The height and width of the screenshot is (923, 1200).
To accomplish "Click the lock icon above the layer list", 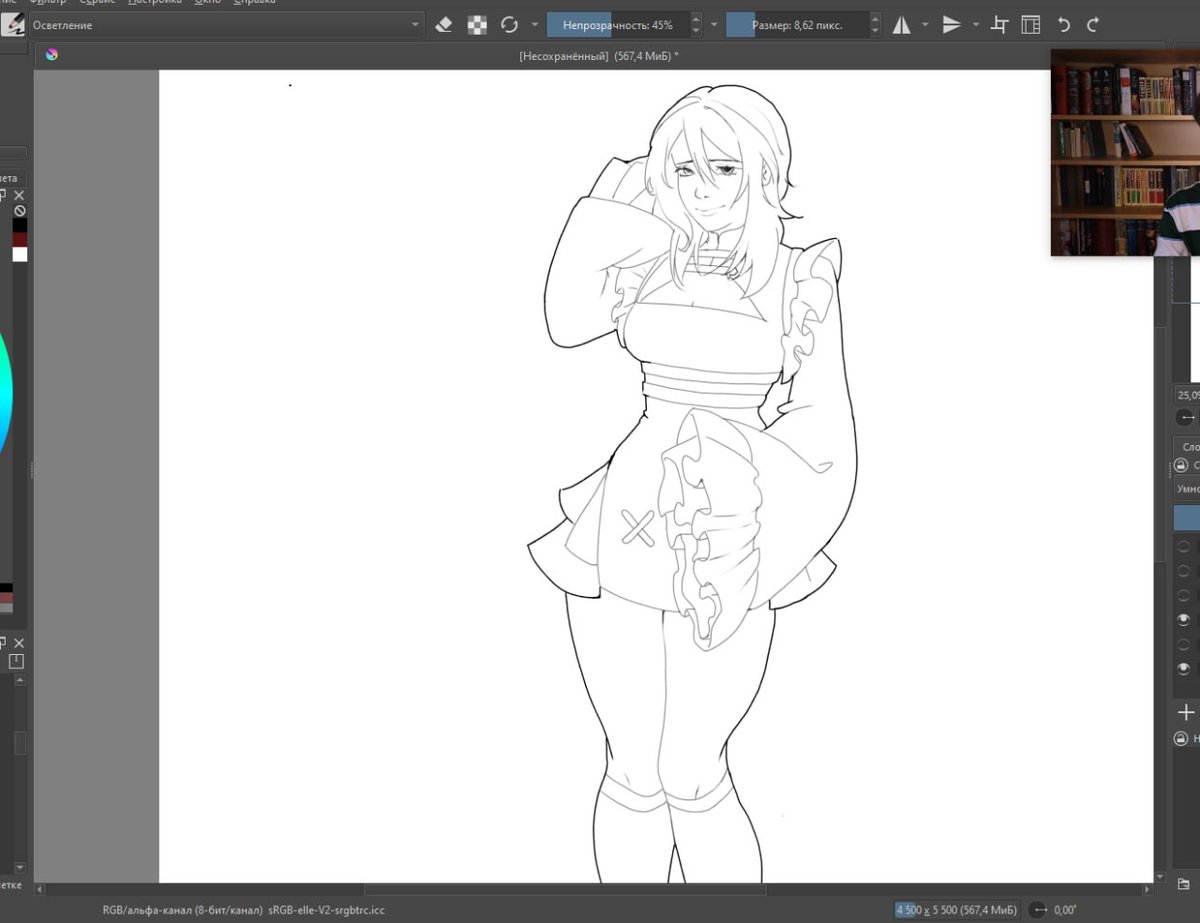I will click(x=1181, y=466).
